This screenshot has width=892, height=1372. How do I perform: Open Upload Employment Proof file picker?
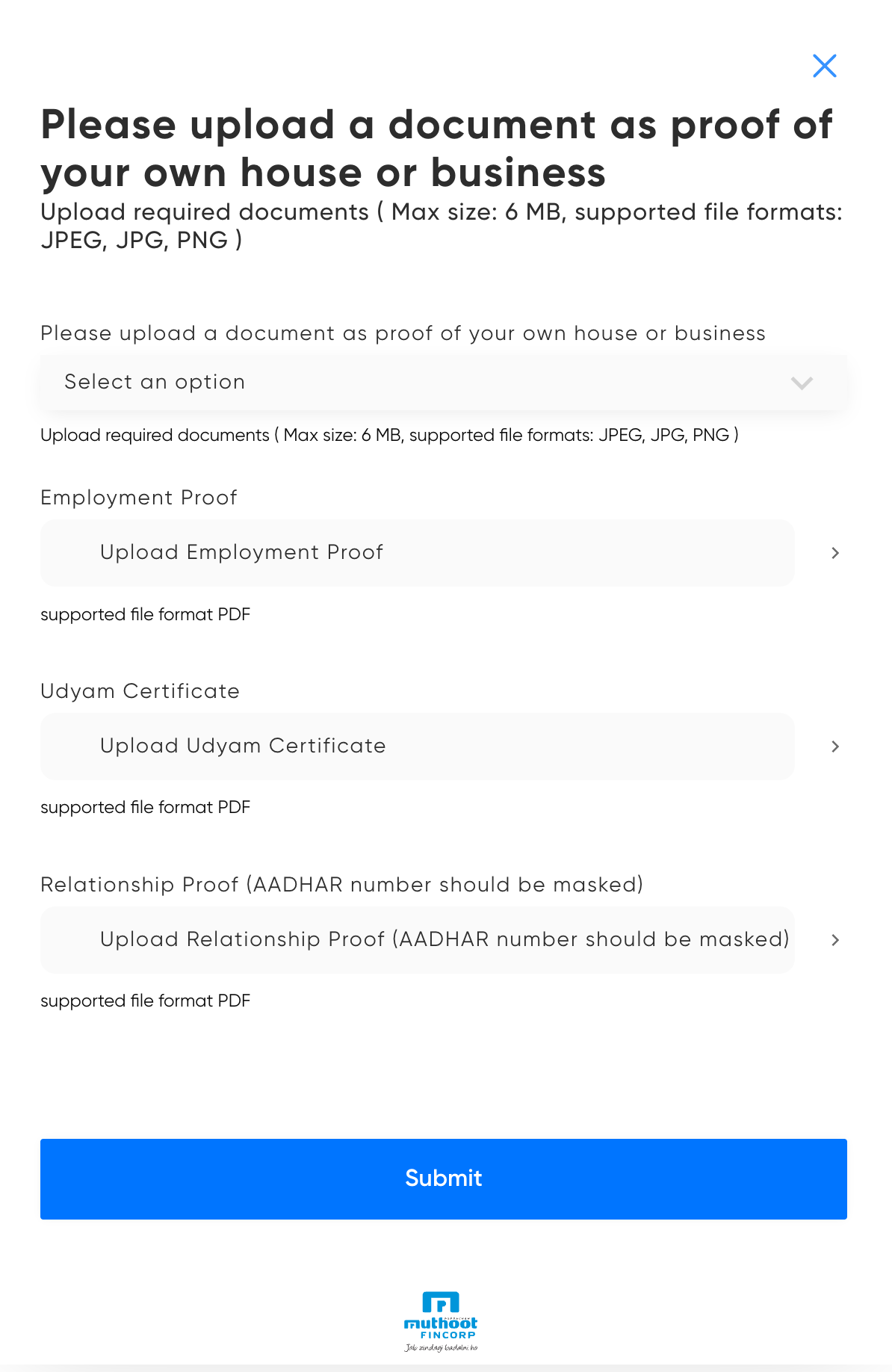click(x=417, y=553)
